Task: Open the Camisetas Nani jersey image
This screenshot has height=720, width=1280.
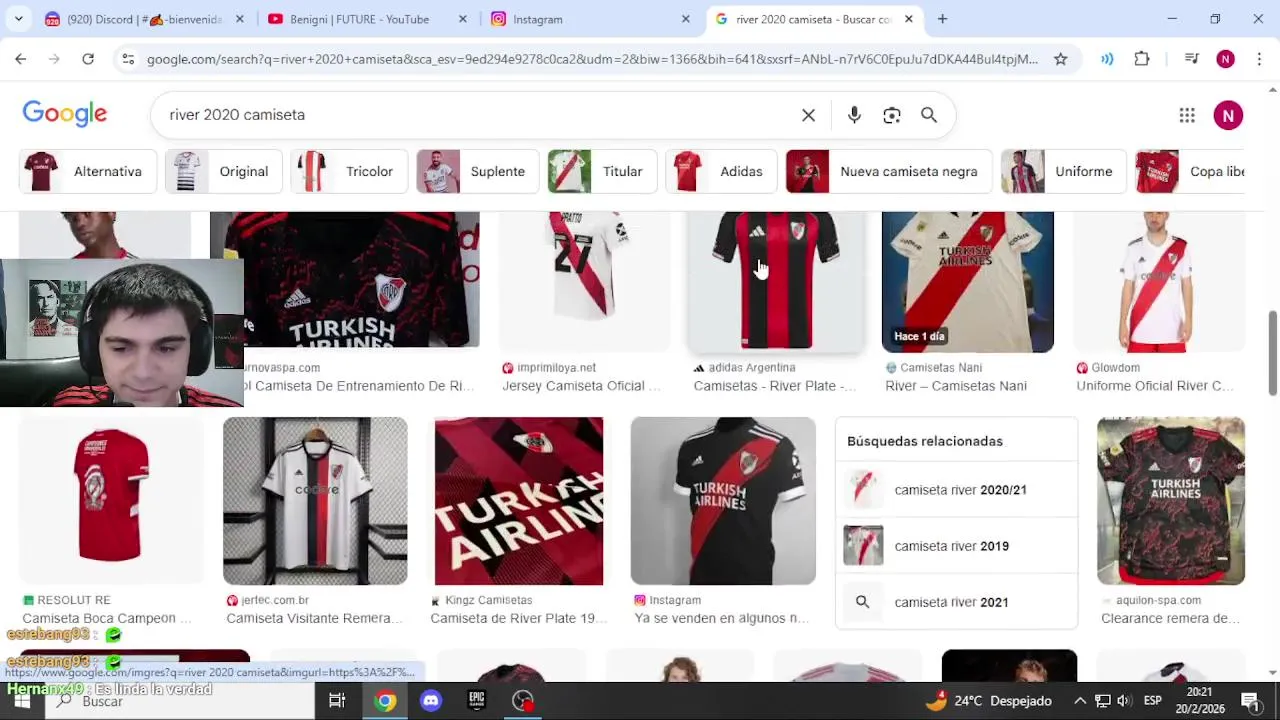Action: 968,281
